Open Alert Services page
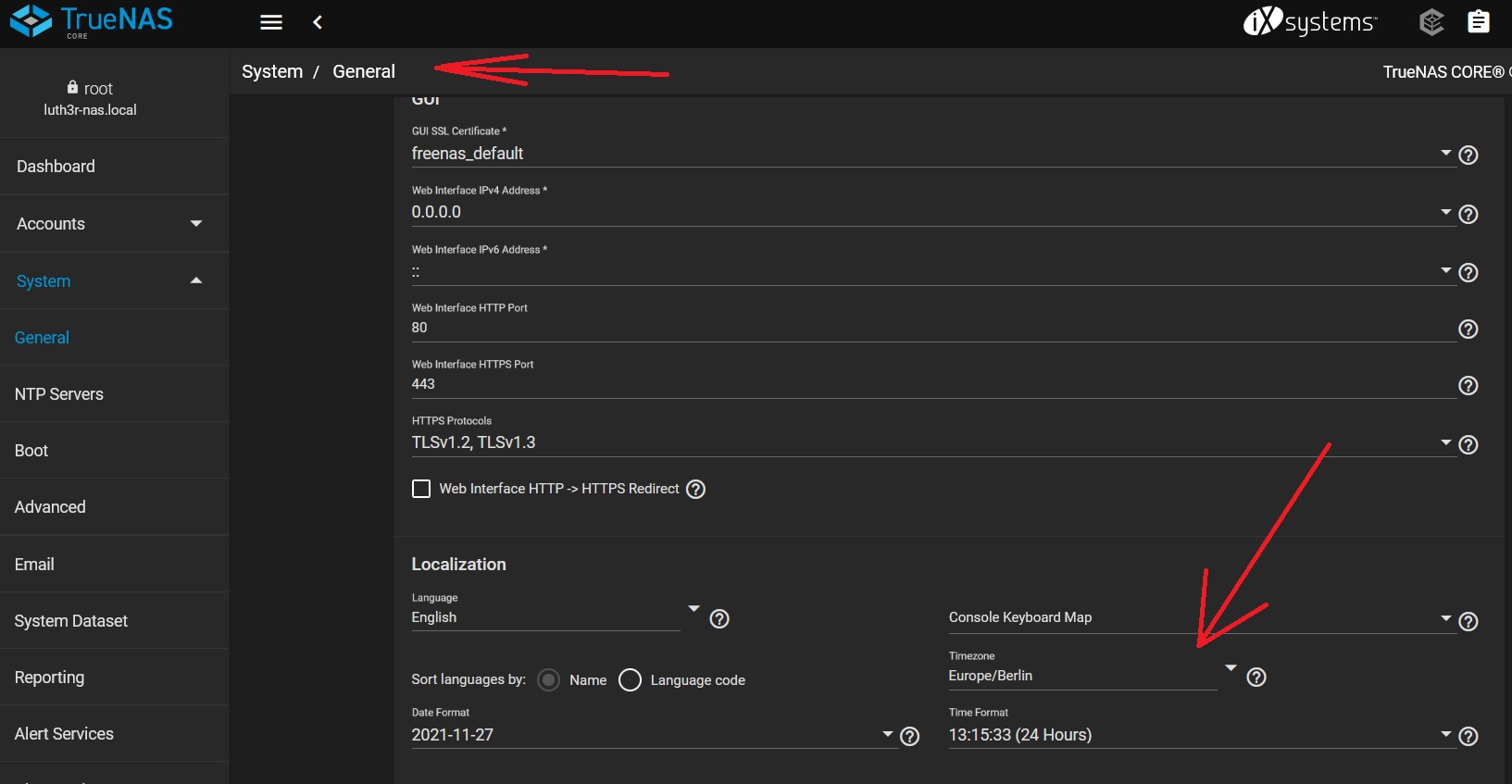 [114, 734]
